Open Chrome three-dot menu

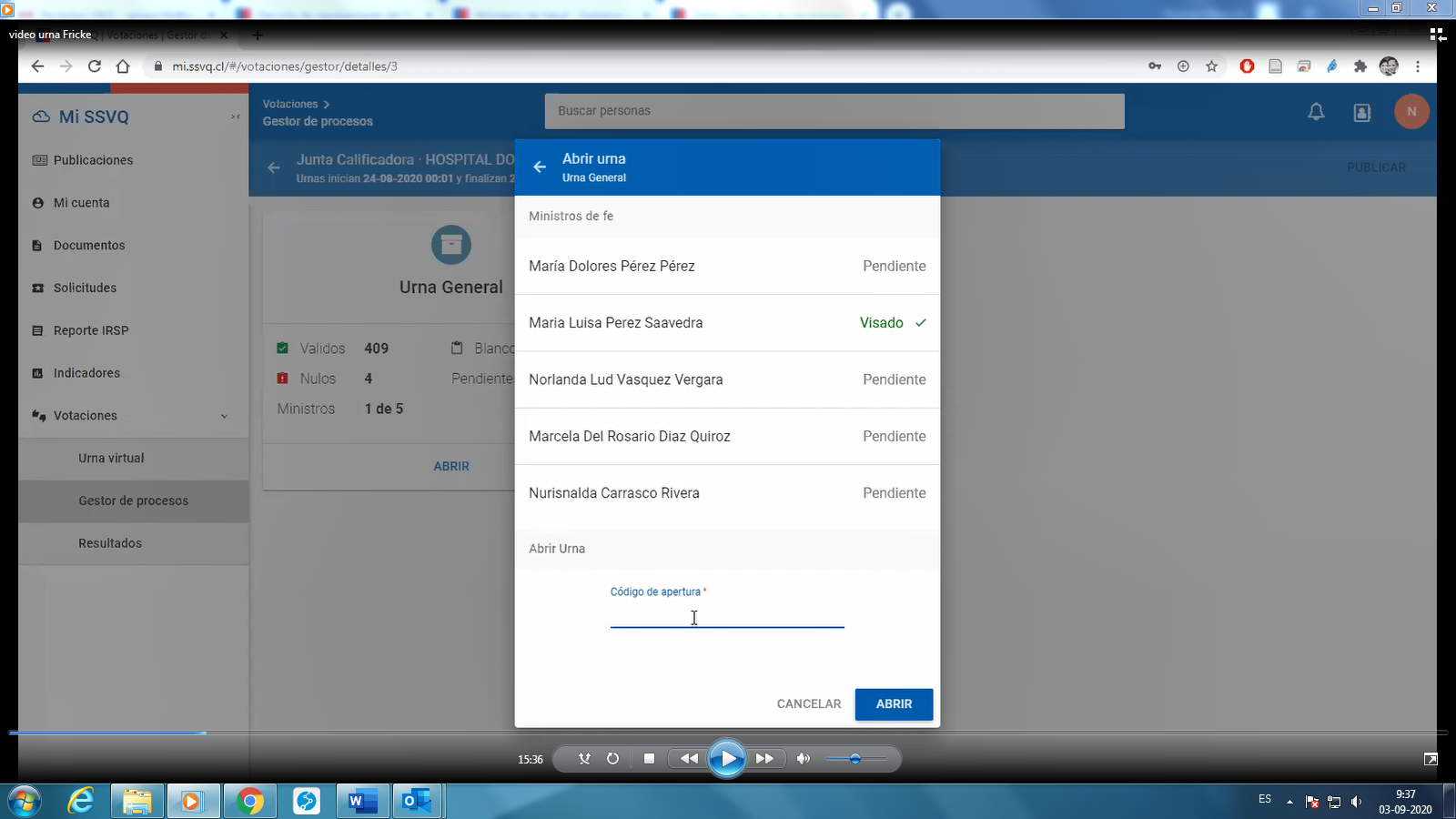point(1418,66)
